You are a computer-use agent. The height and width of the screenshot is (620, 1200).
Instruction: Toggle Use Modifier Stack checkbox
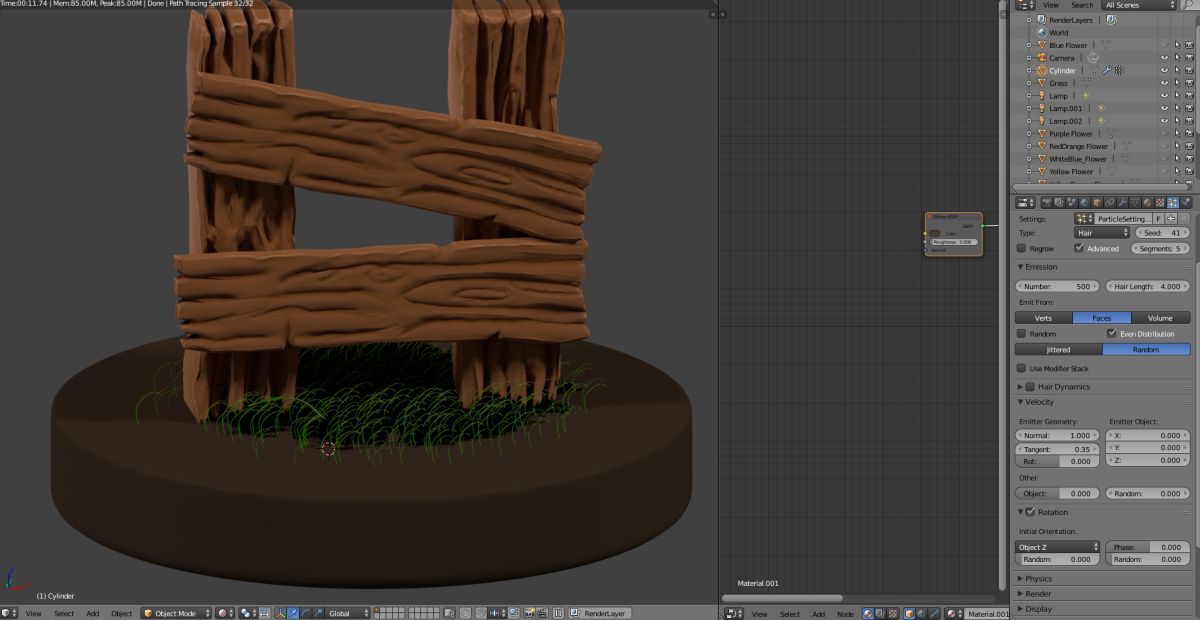pyautogui.click(x=1021, y=368)
